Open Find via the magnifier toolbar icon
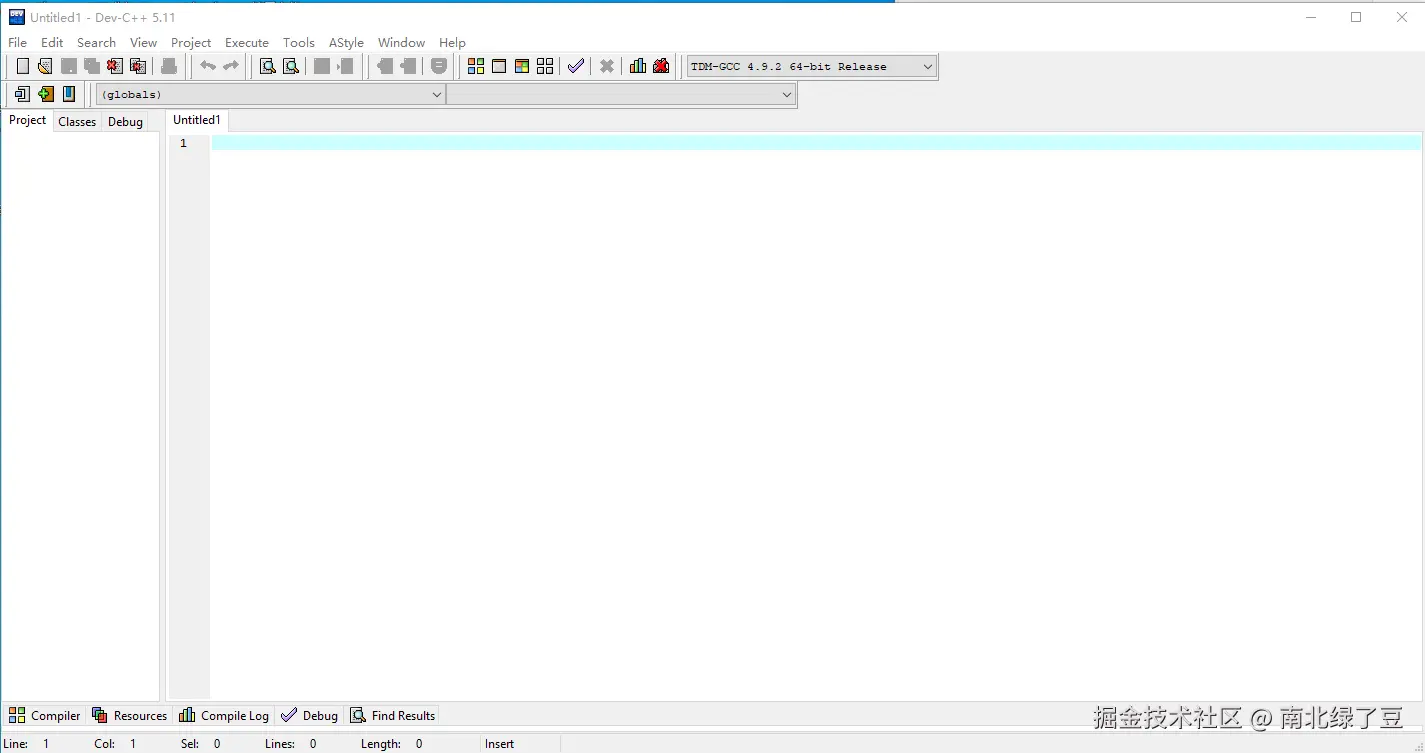This screenshot has width=1425, height=753. (x=268, y=66)
